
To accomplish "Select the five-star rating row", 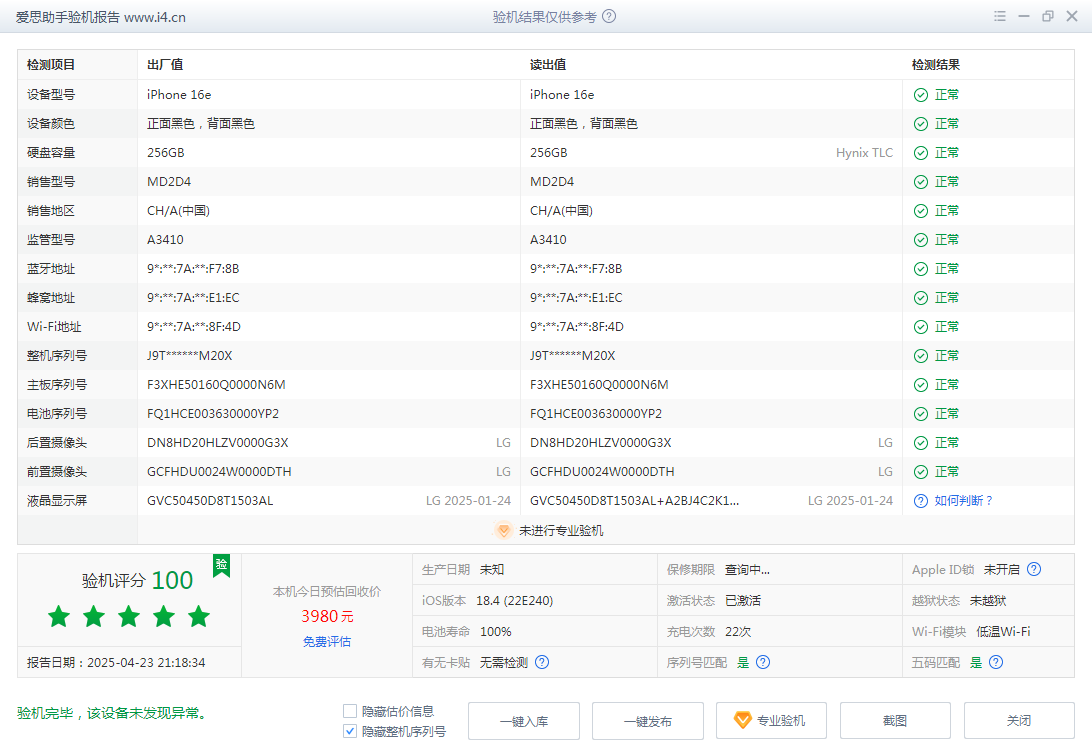I will point(129,616).
